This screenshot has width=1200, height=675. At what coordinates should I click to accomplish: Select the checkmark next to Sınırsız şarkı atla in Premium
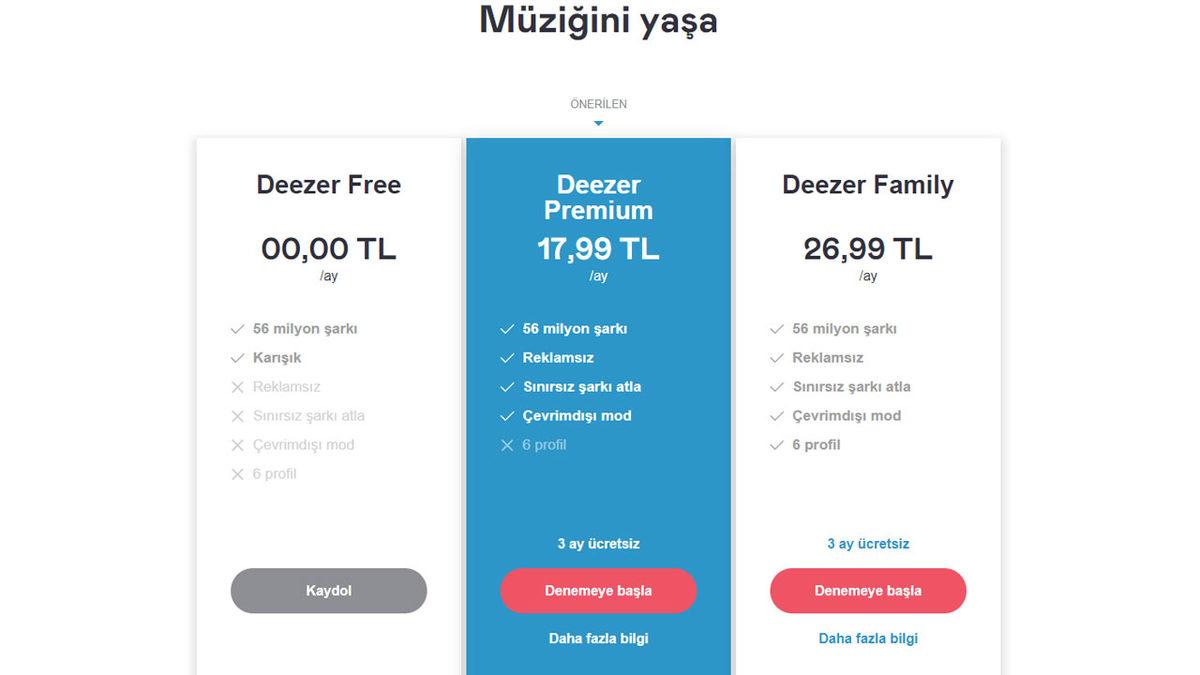click(x=506, y=387)
